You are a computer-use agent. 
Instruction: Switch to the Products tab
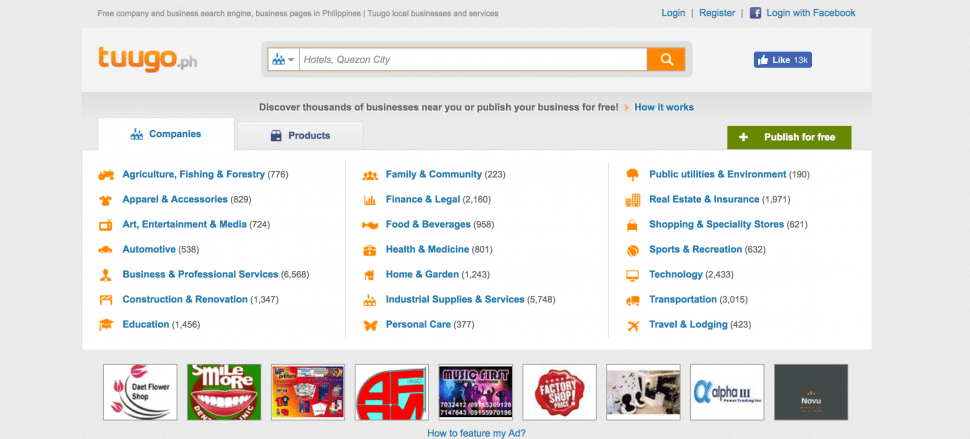(300, 135)
